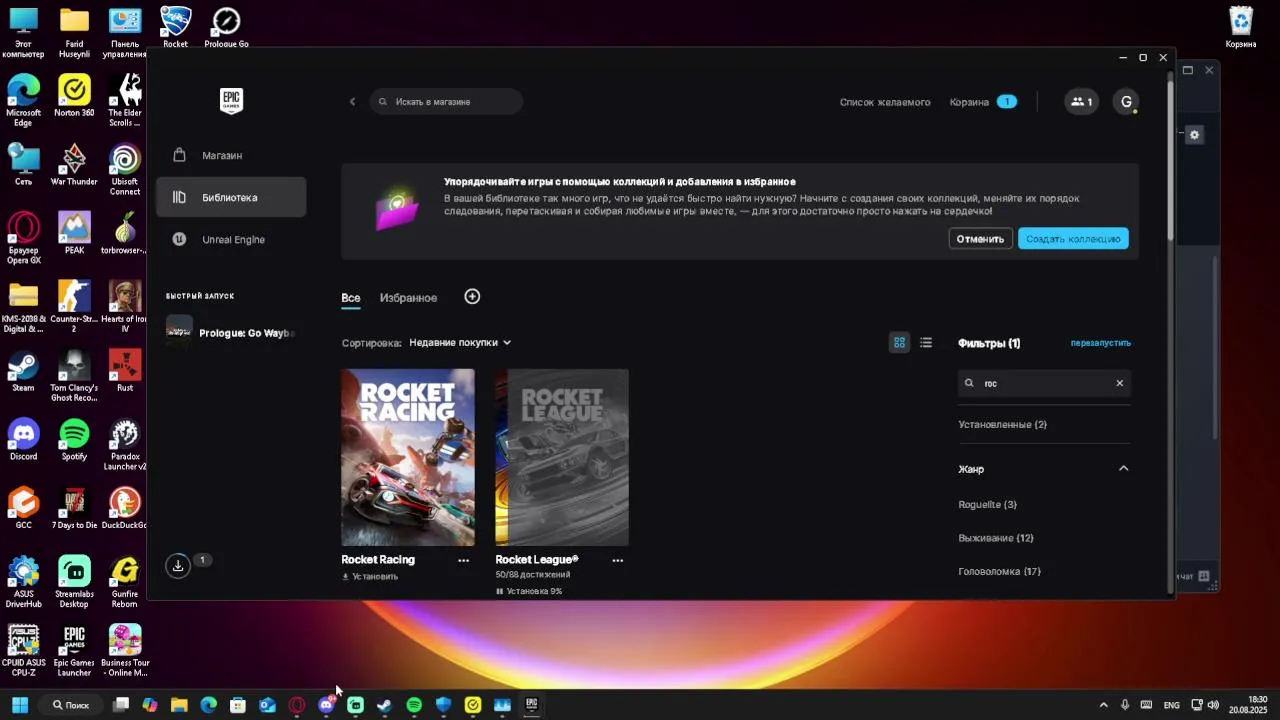
Task: Toggle the Roguelite (3) genre filter
Action: point(987,505)
